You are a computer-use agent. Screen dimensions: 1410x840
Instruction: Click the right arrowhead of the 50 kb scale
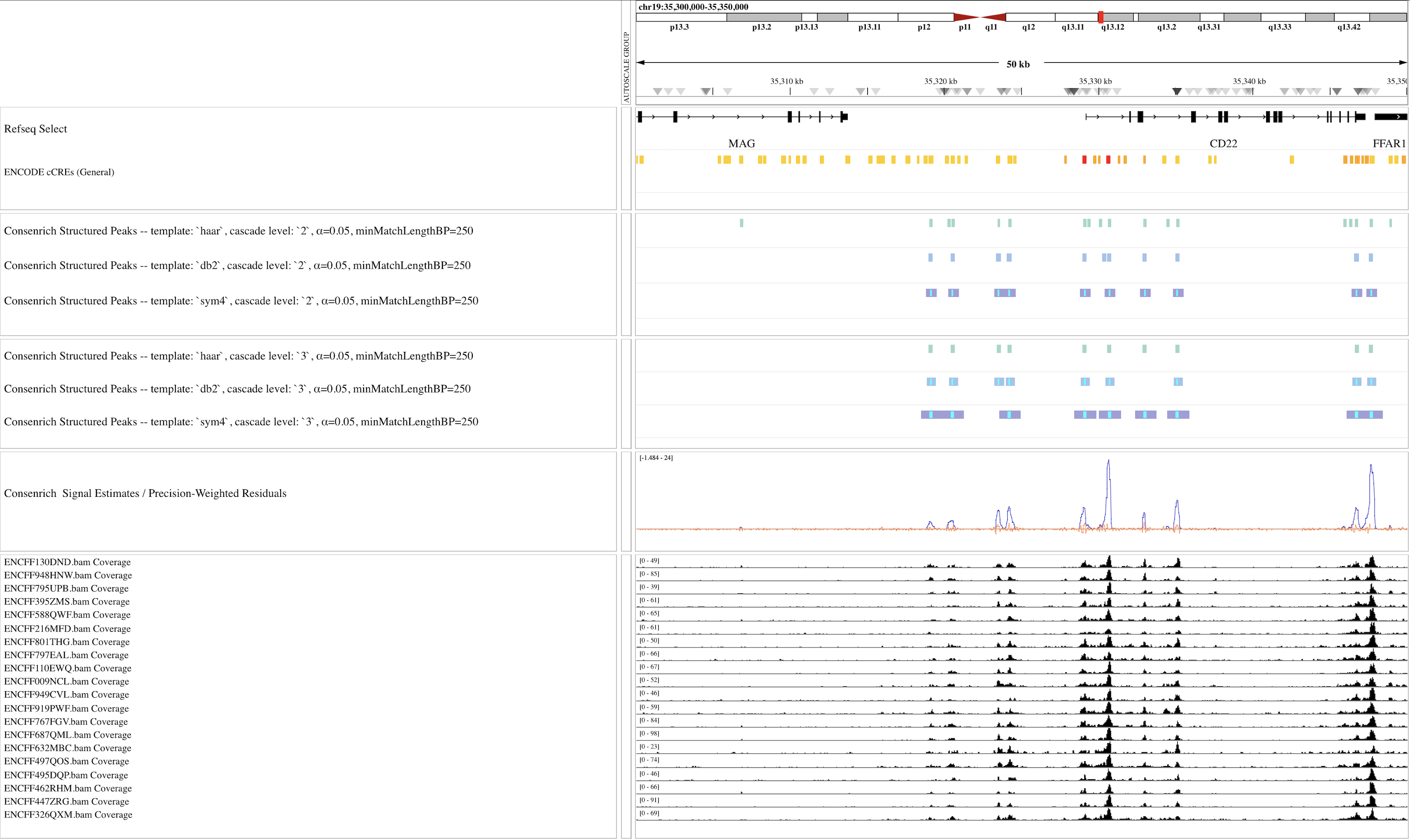(x=1403, y=62)
